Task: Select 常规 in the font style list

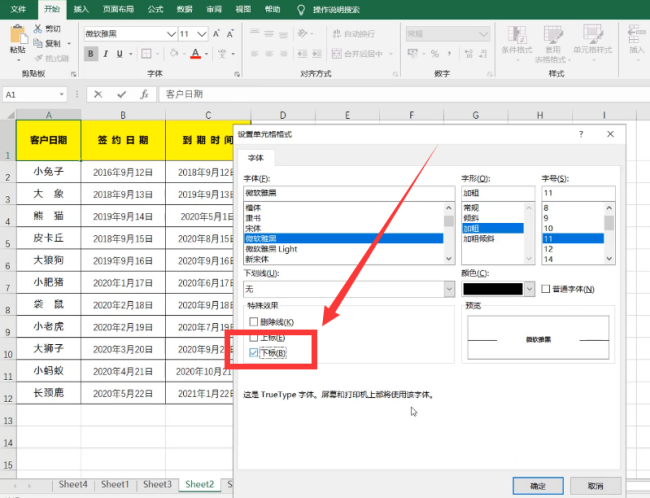Action: (493, 208)
